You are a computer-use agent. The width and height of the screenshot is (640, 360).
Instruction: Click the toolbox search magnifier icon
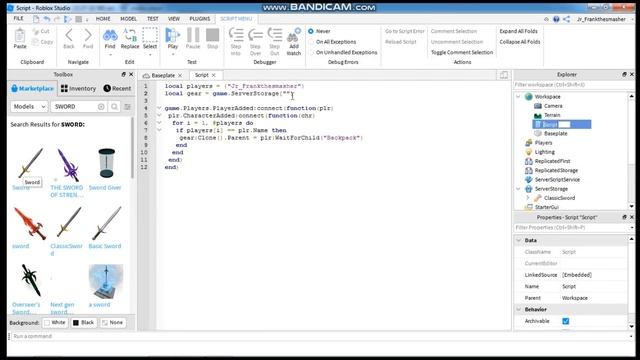point(114,107)
